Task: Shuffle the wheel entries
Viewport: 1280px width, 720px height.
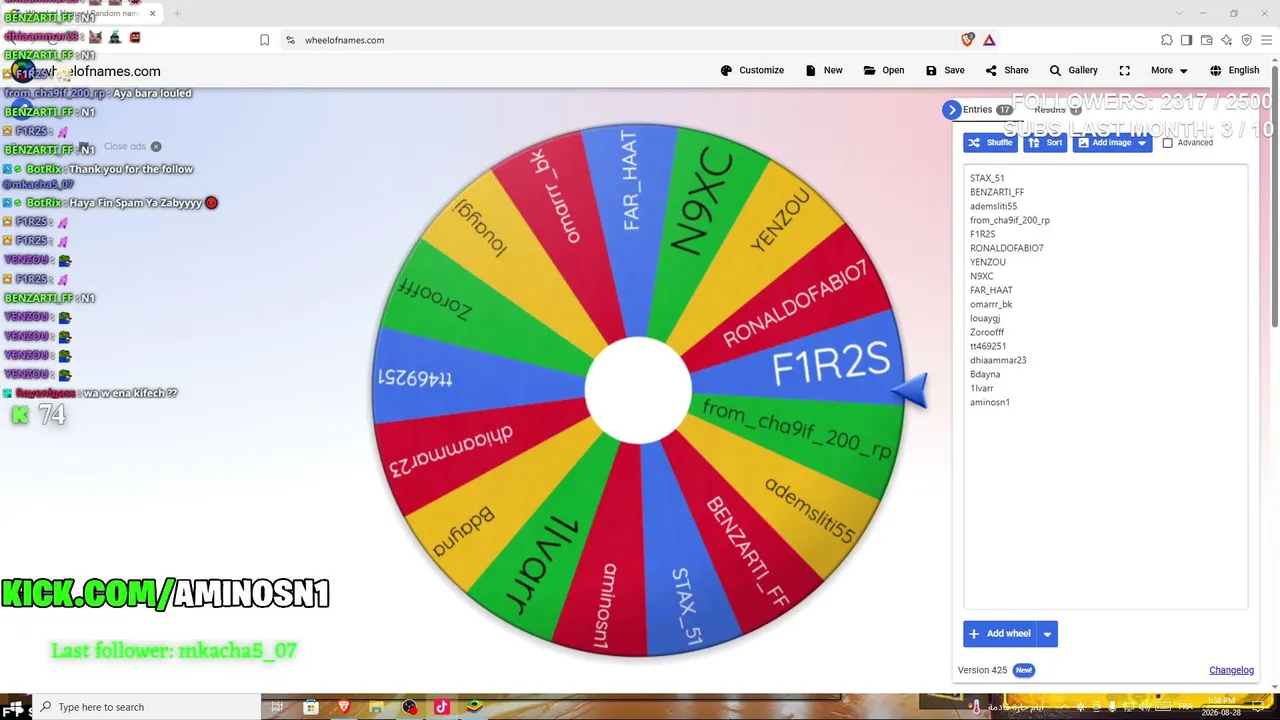Action: (990, 143)
